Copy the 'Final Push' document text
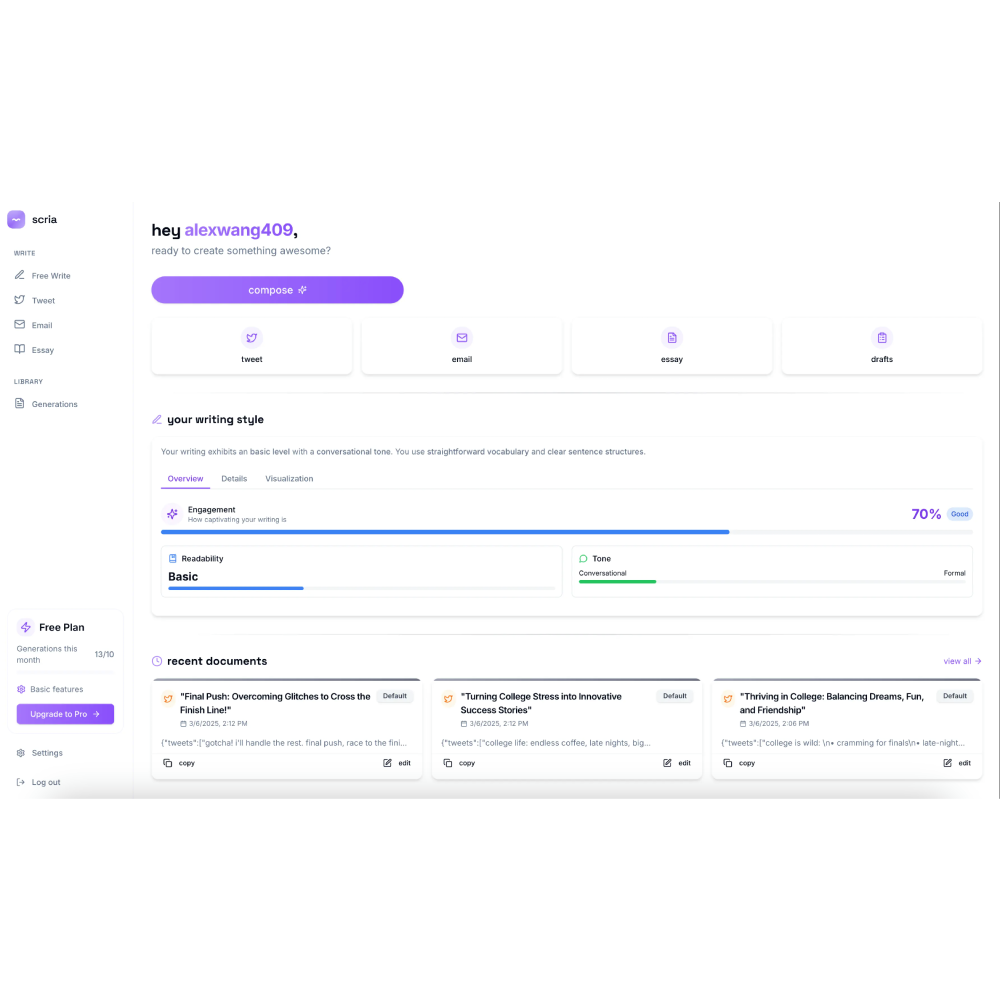This screenshot has height=1000, width=1000. click(x=178, y=762)
